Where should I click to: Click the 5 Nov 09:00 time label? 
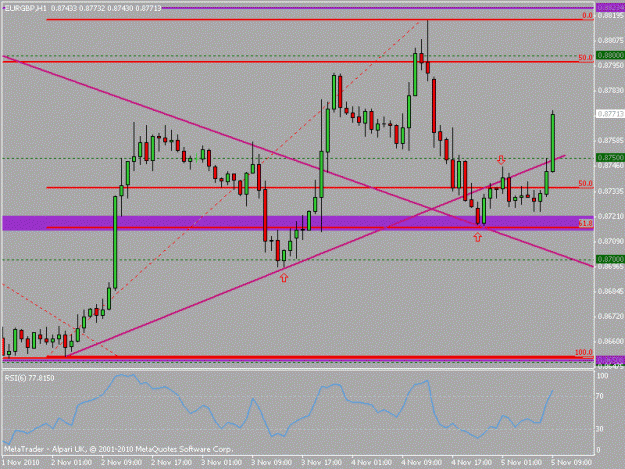(572, 463)
